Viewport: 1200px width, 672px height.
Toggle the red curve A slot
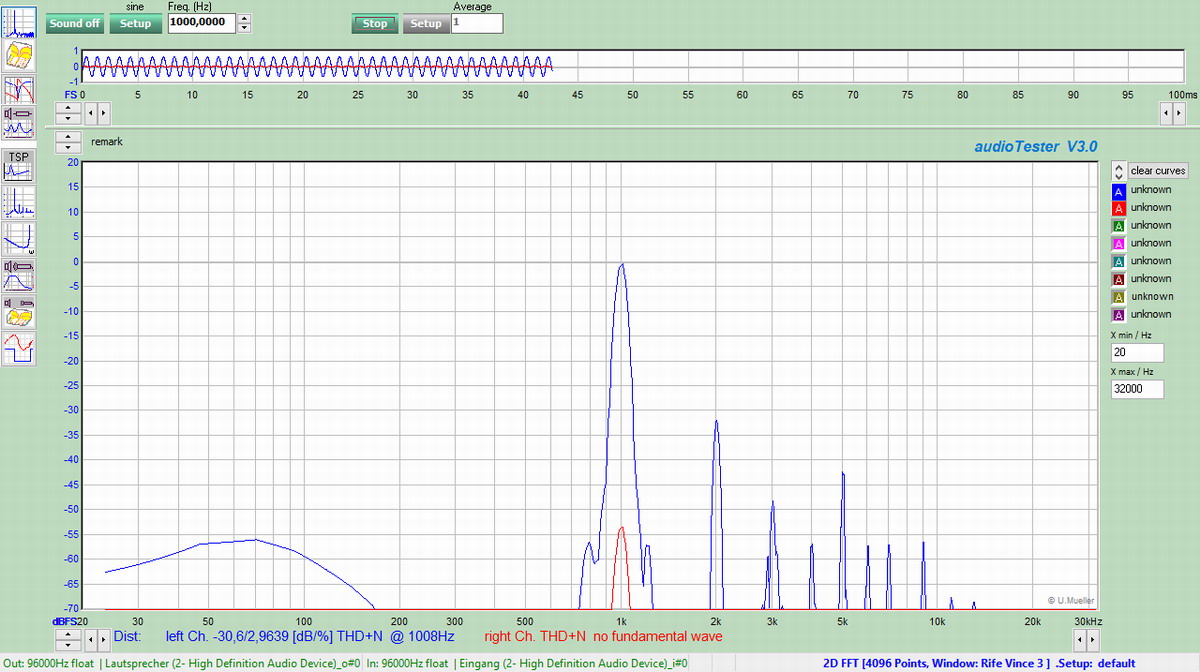(1119, 208)
